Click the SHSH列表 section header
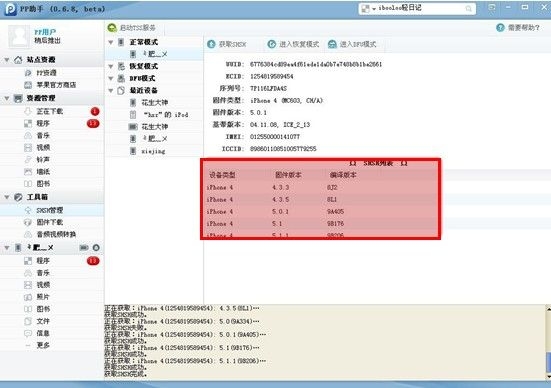Screen dimensions: 551x388 (x=378, y=163)
